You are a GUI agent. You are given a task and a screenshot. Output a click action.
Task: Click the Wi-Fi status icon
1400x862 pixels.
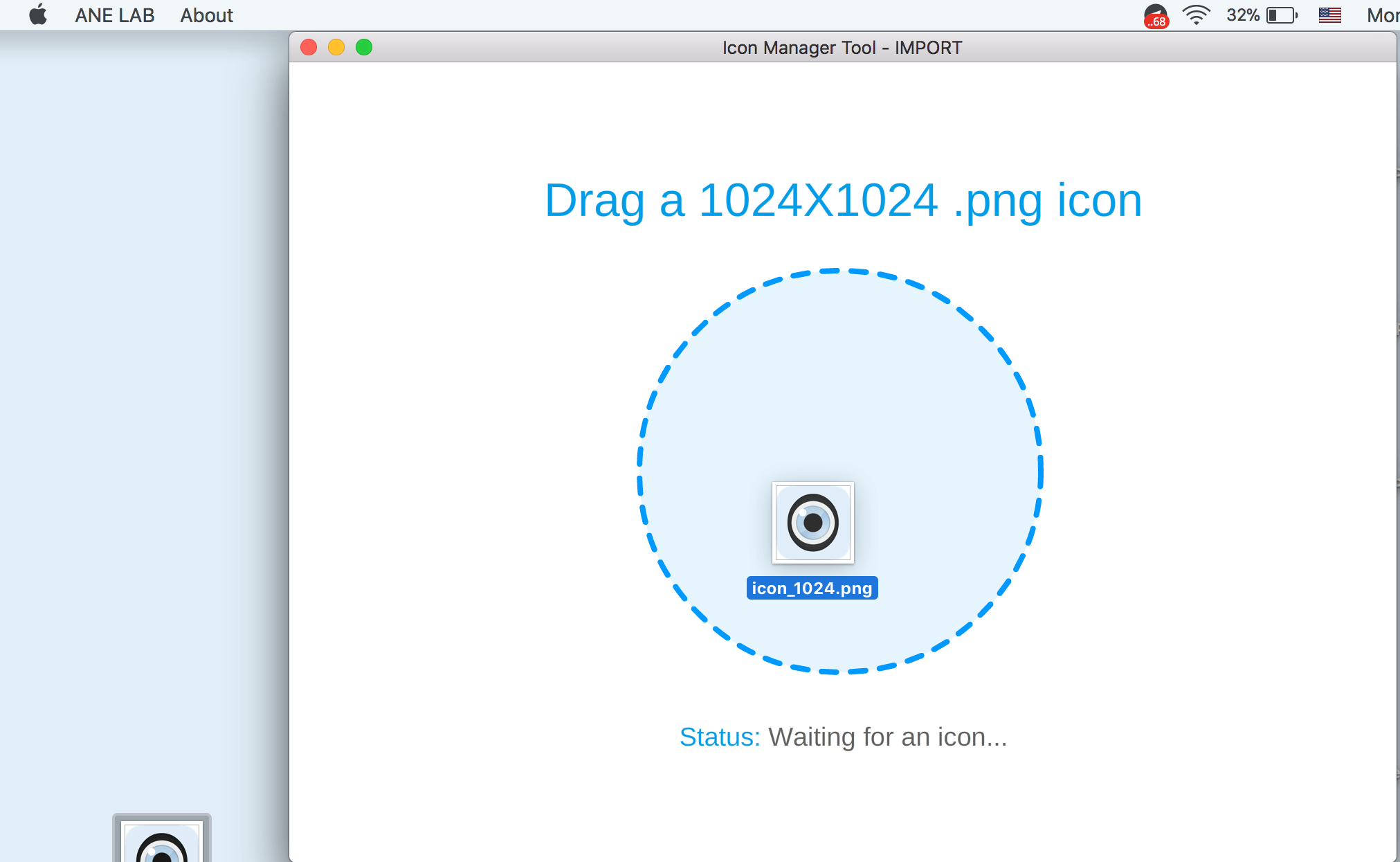pos(1197,15)
